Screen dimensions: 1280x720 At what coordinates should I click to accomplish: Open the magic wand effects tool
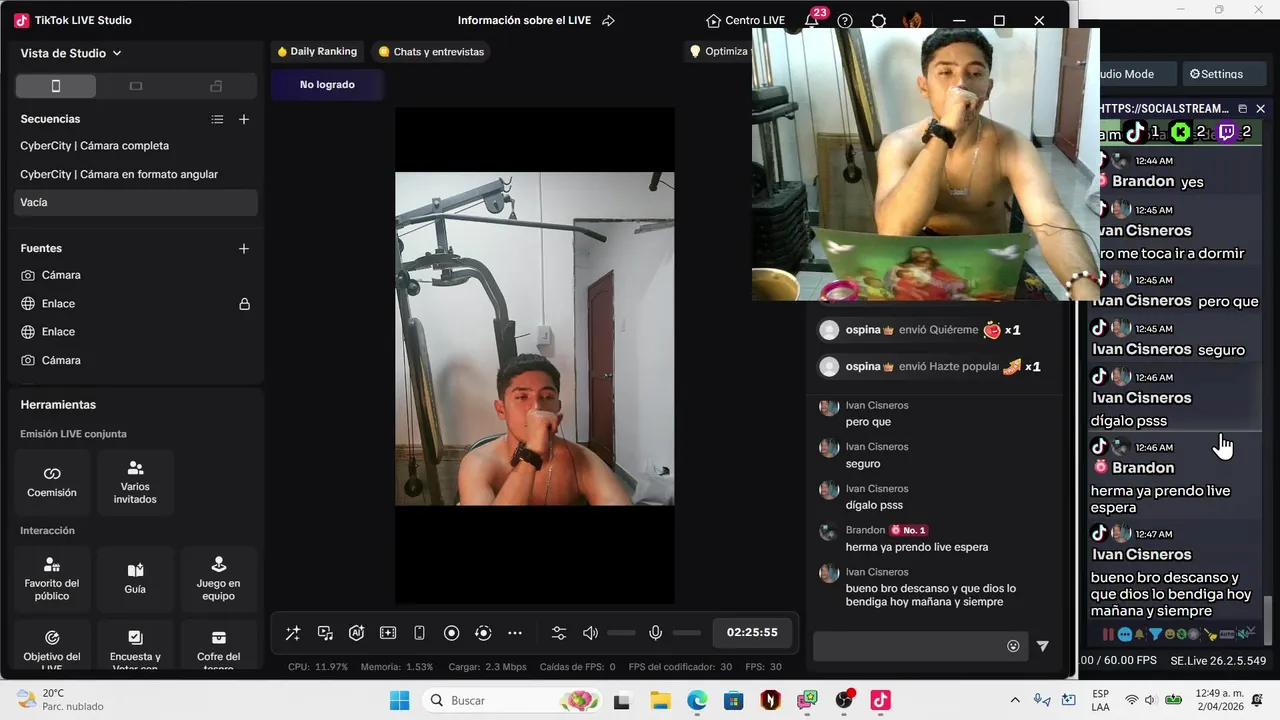[x=293, y=633]
